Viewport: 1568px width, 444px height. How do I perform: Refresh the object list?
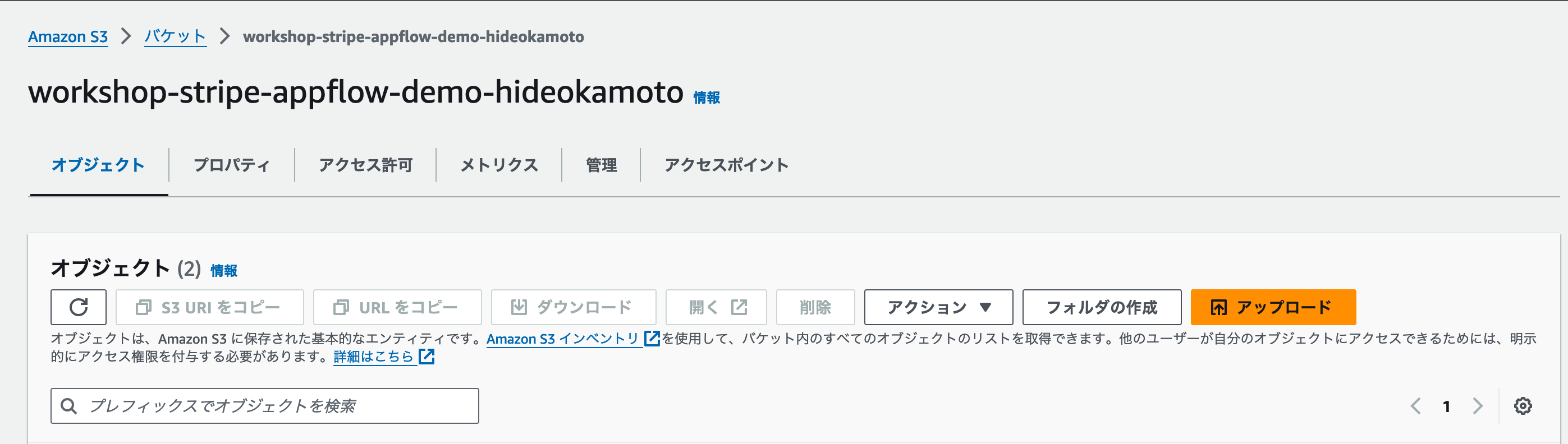pos(79,307)
